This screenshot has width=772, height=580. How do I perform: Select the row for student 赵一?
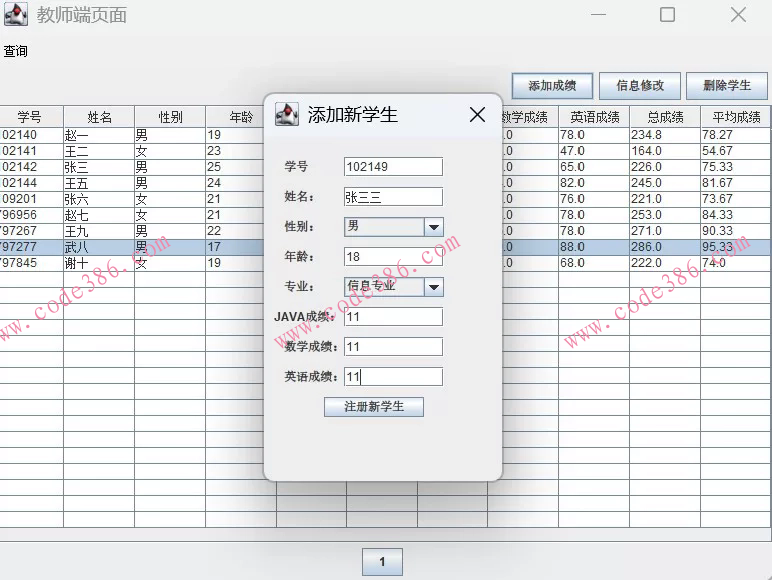tap(385, 135)
